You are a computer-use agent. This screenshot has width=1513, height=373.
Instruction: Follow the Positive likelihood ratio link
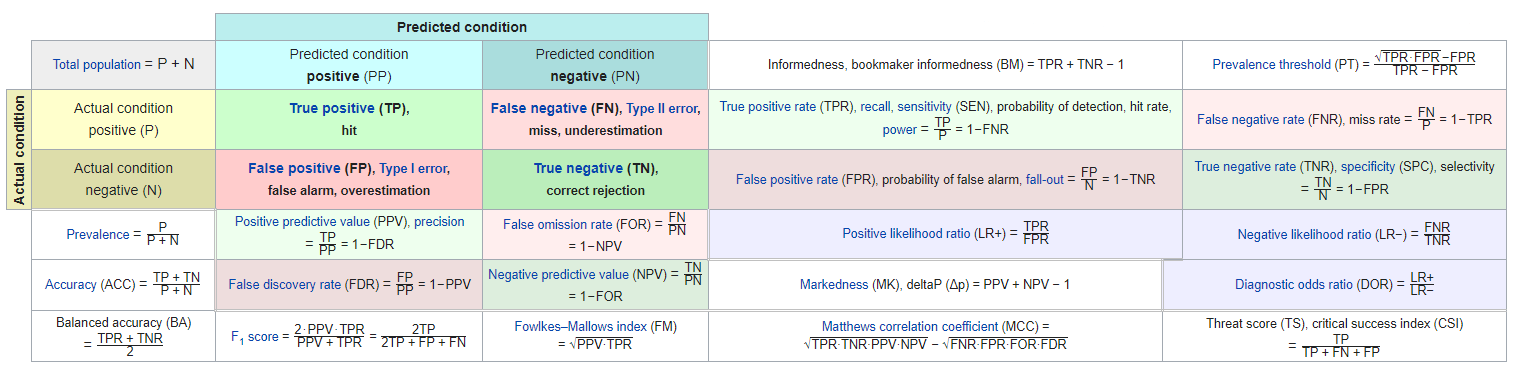(x=906, y=234)
